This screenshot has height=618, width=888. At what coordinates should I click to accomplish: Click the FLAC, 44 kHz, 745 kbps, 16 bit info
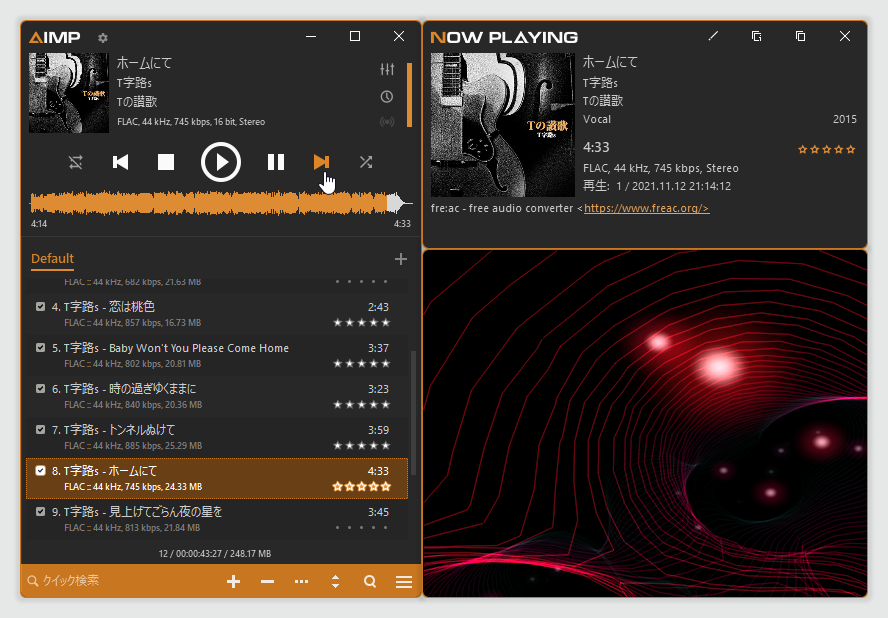pos(191,122)
